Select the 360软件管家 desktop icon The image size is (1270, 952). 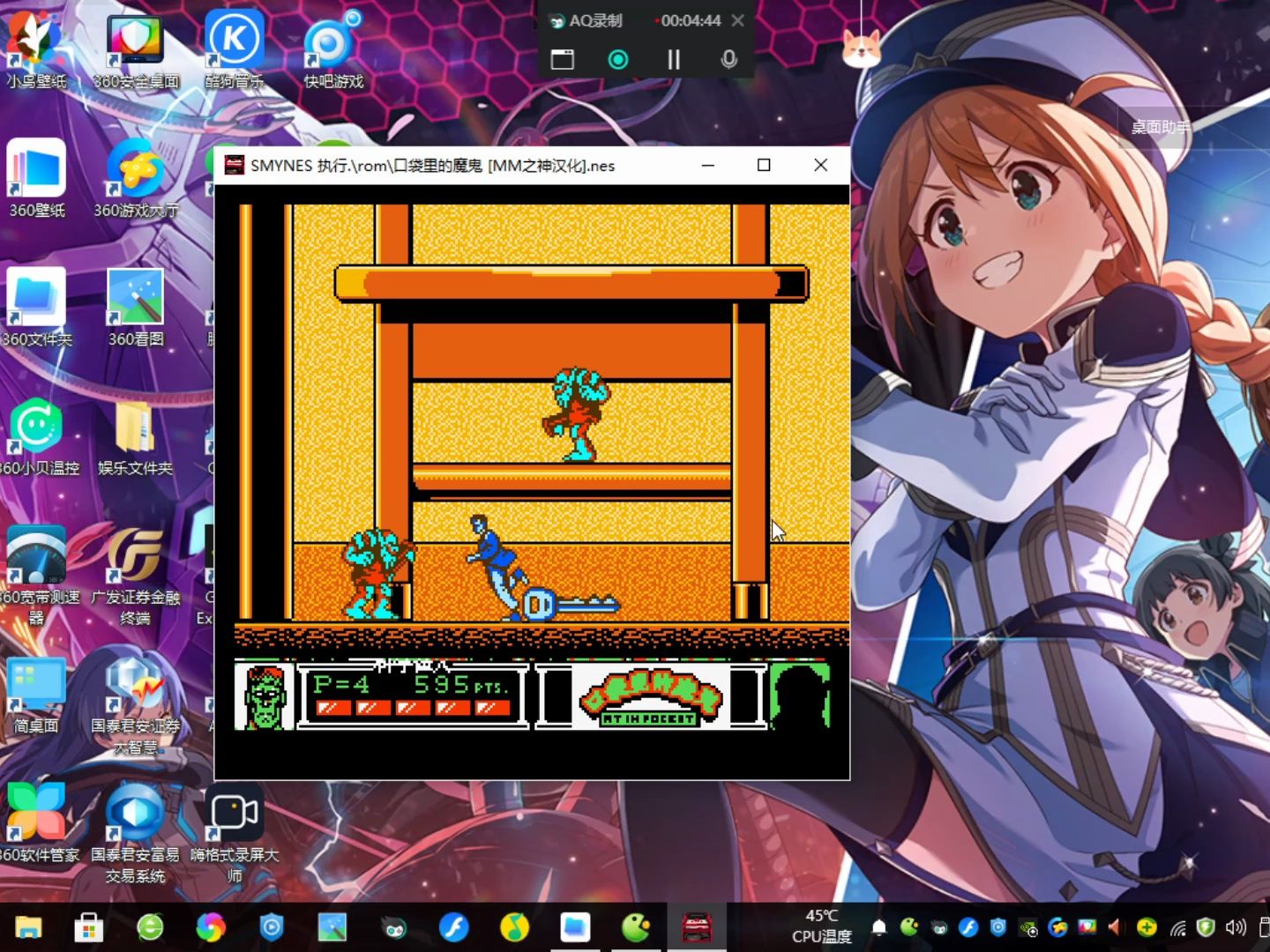[x=39, y=824]
